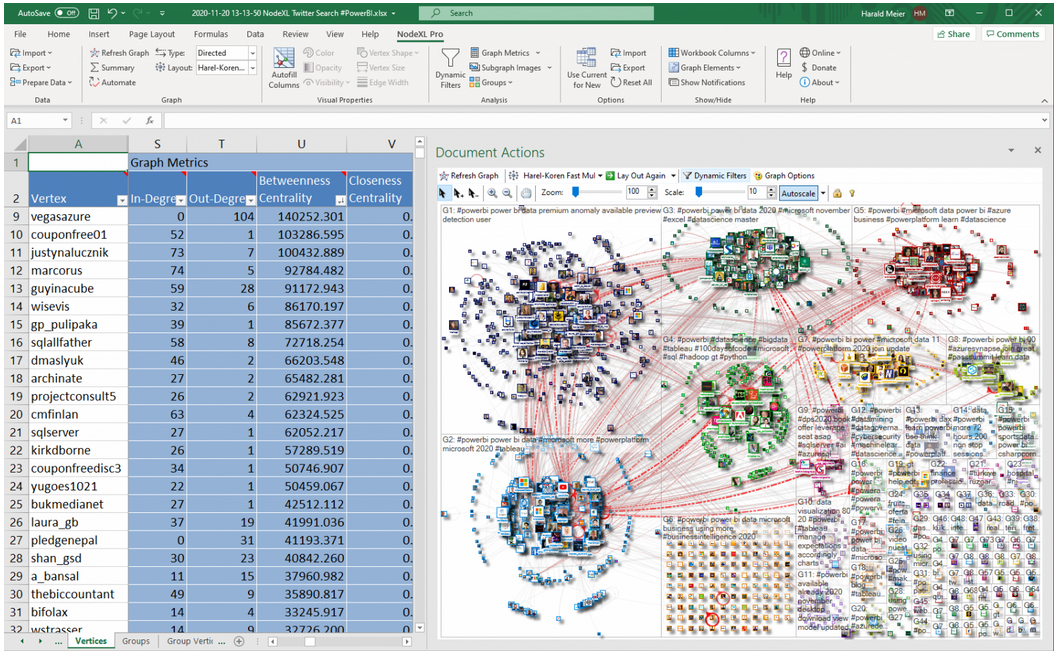1059x655 pixels.
Task: Open the Formulas ribbon tab
Action: 210,34
